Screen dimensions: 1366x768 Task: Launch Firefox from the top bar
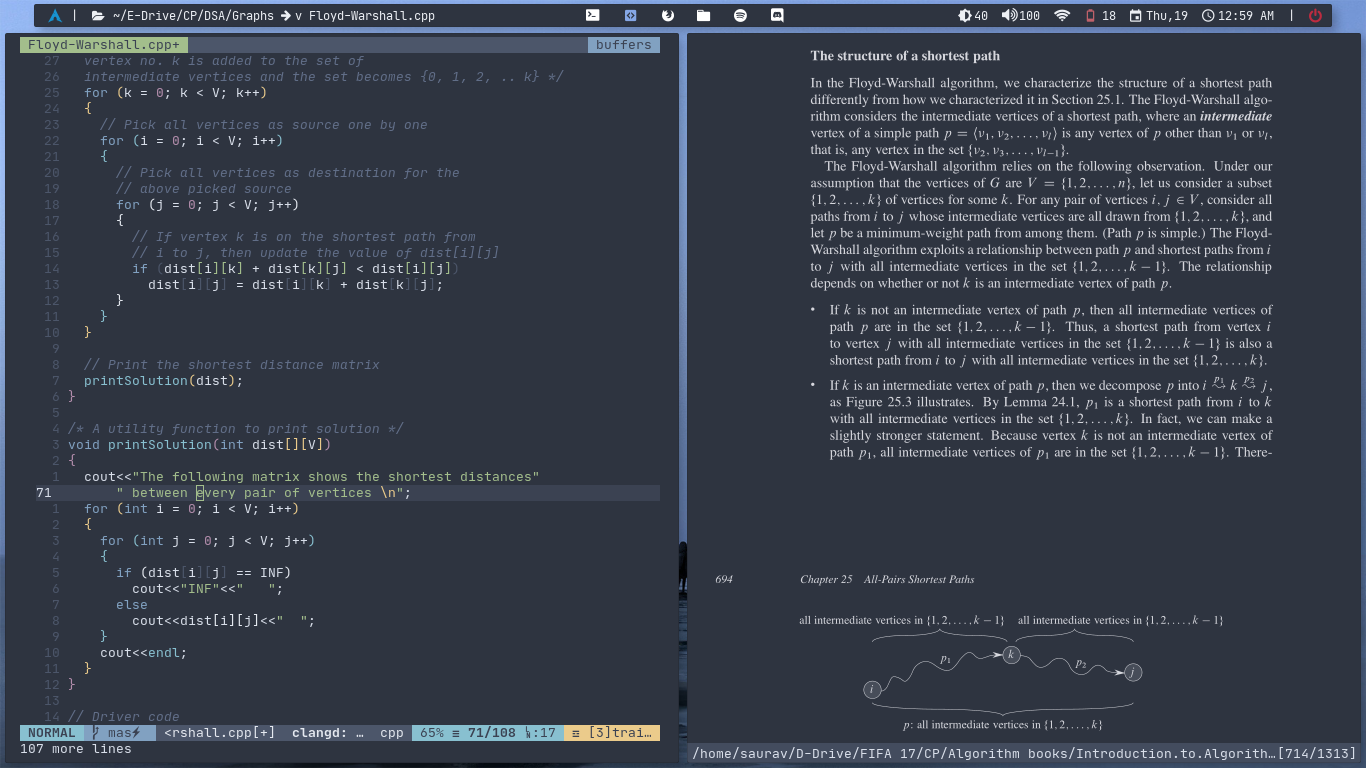click(x=668, y=15)
